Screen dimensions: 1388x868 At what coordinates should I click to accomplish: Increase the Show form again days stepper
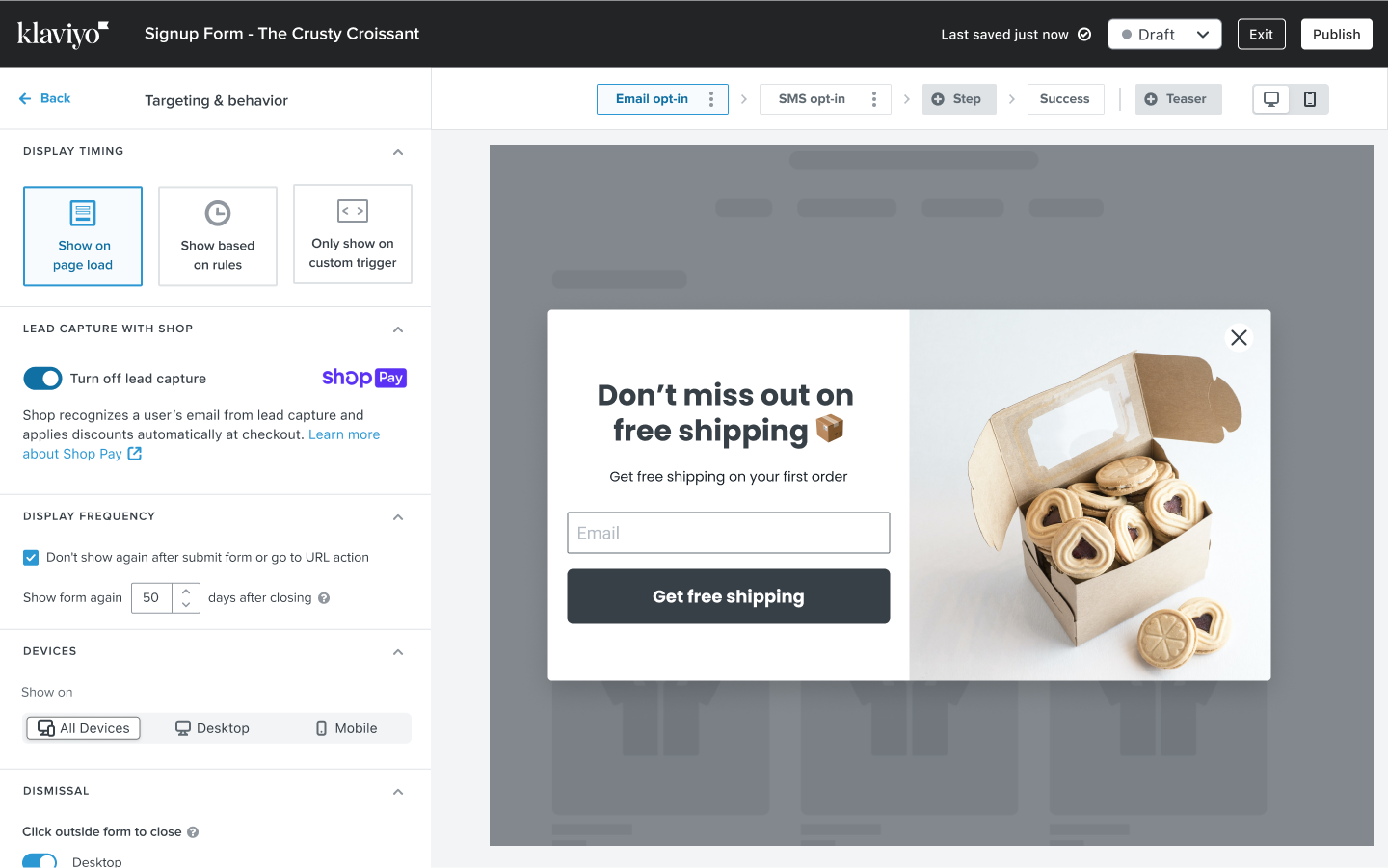click(186, 592)
